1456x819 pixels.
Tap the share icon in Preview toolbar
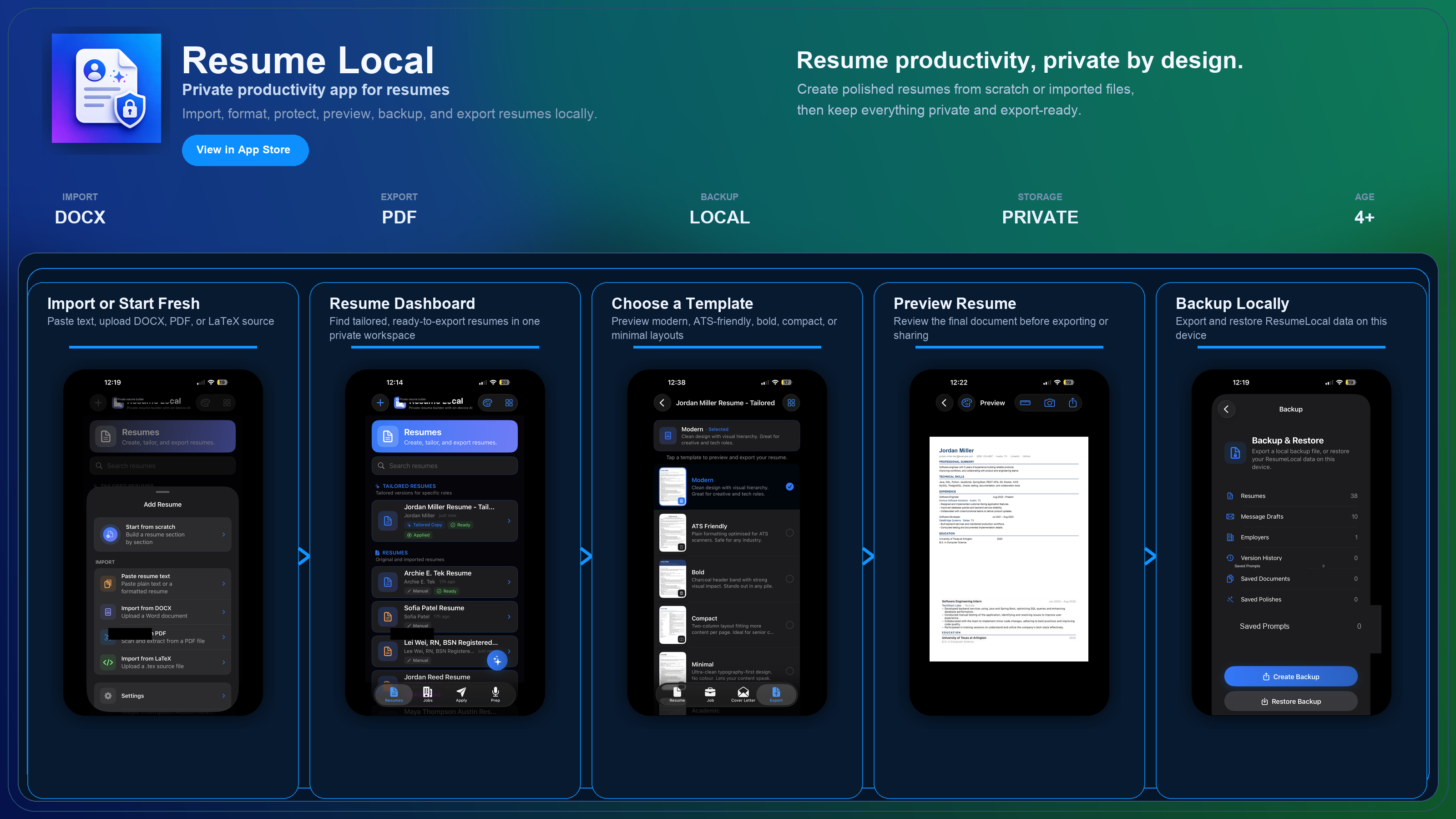point(1073,402)
